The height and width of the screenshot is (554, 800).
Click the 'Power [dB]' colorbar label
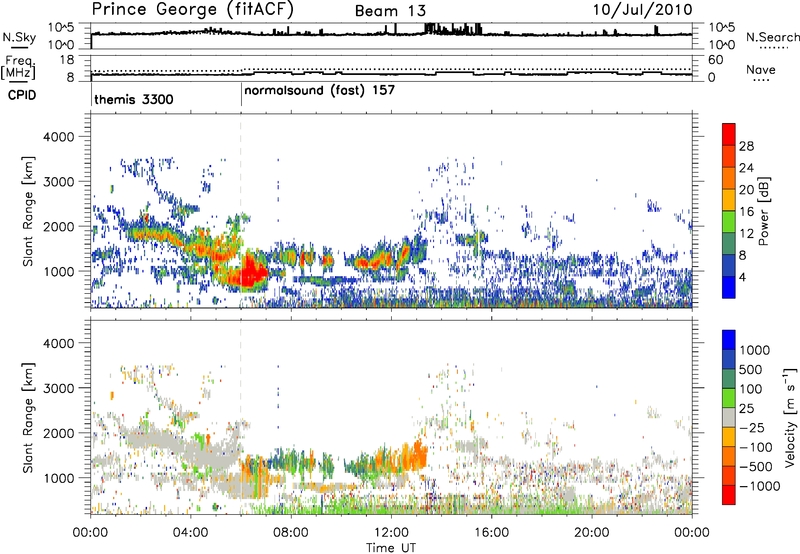click(763, 211)
